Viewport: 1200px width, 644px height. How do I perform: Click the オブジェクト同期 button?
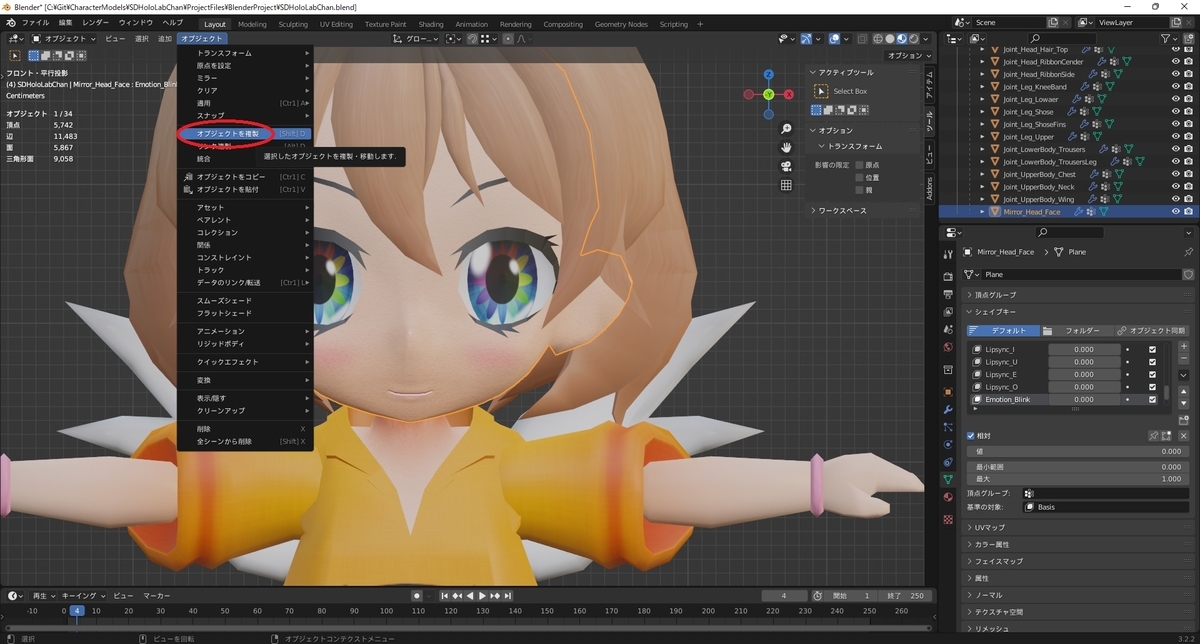[x=1151, y=330]
